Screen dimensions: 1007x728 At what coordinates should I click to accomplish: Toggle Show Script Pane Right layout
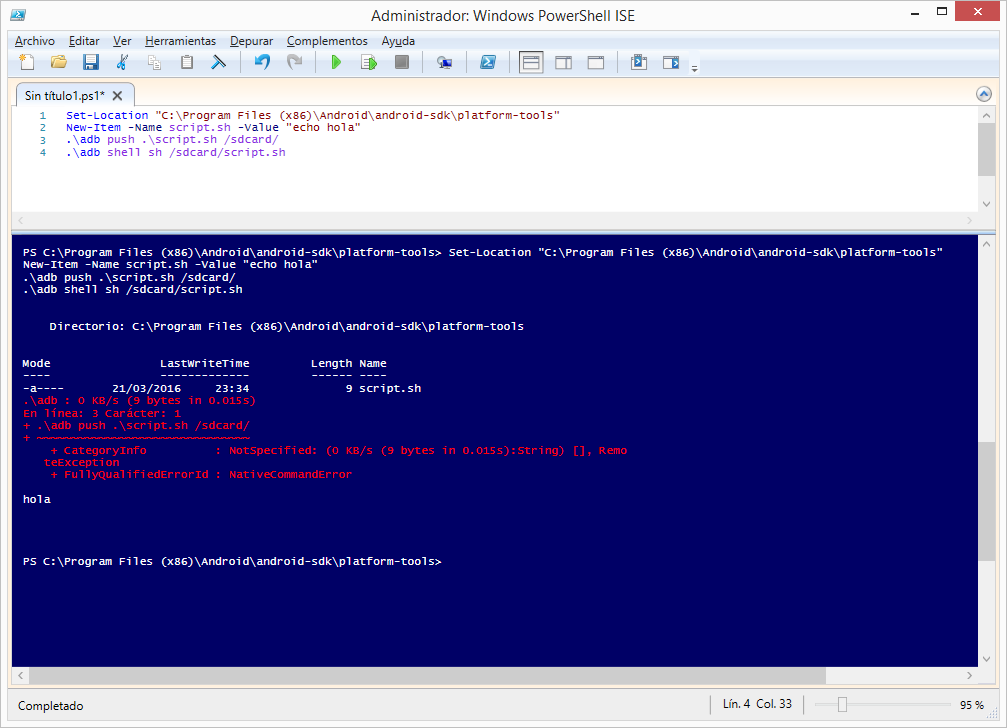coord(563,61)
